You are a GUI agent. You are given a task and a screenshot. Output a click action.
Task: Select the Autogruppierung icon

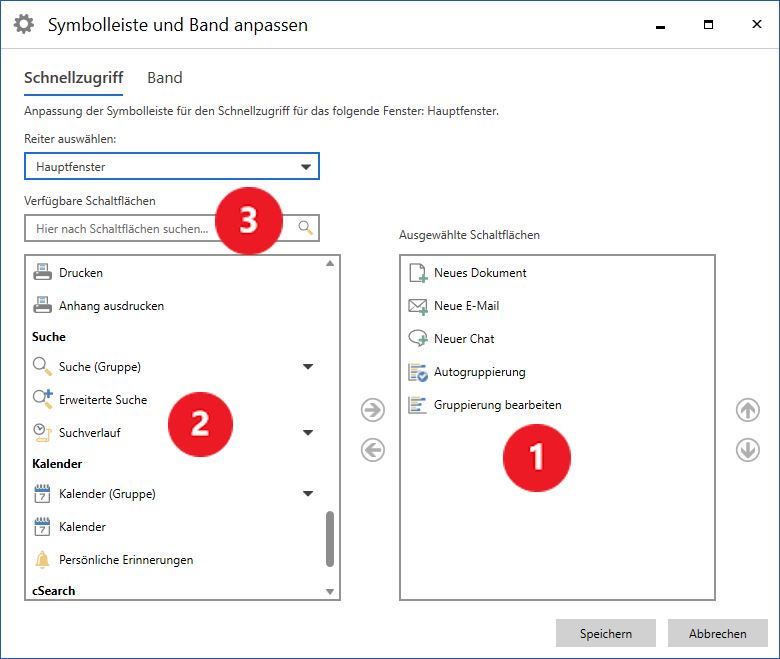418,372
